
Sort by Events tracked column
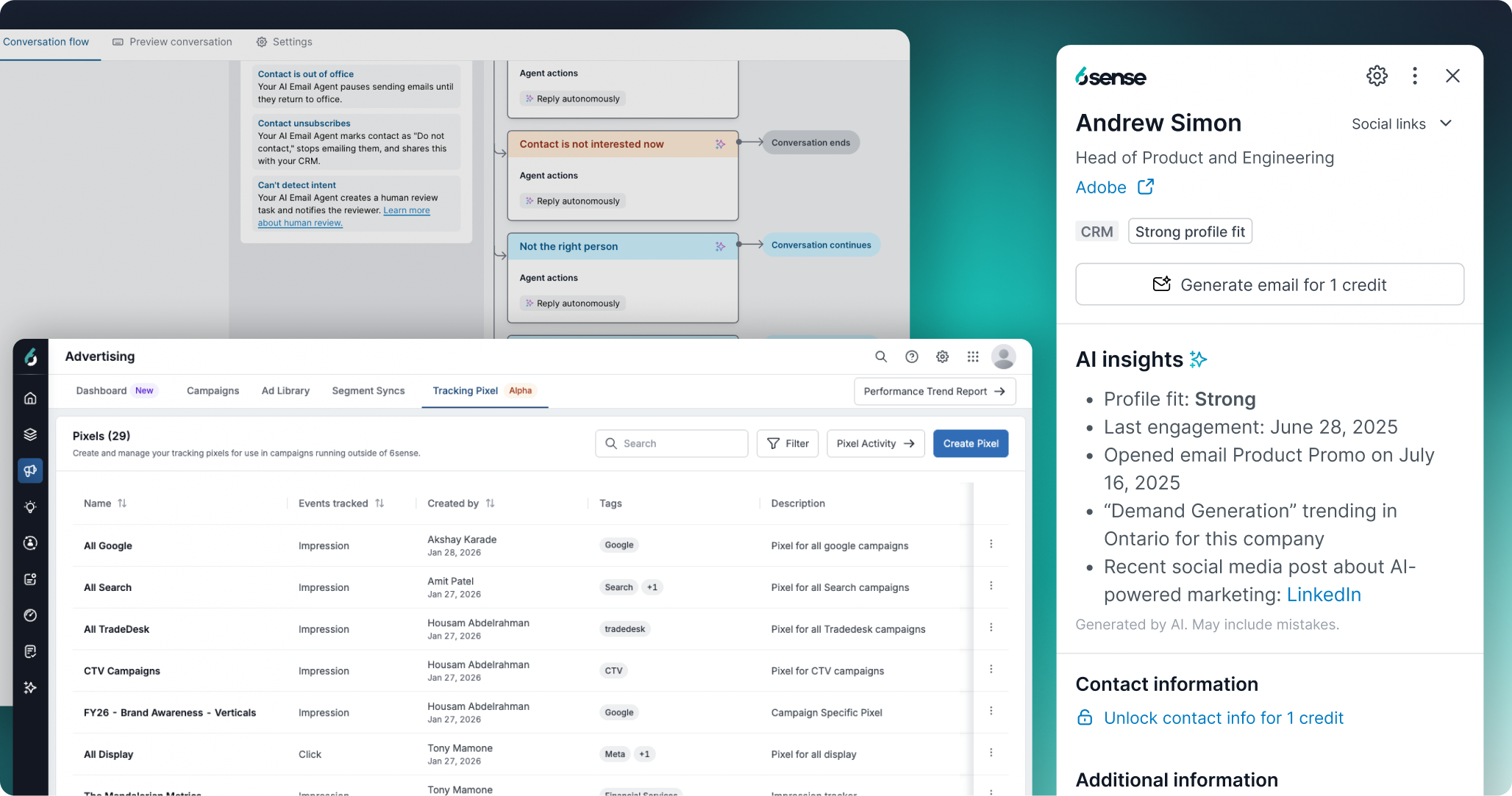(379, 503)
